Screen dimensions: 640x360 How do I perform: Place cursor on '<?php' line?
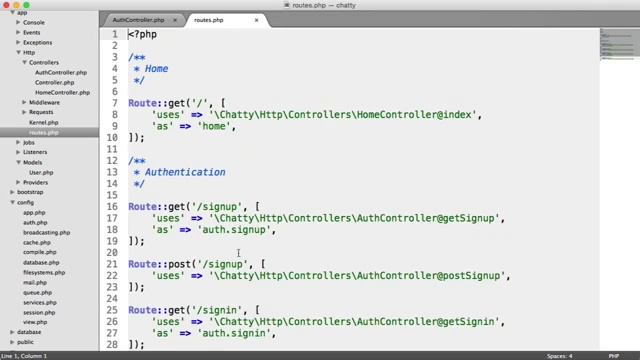click(142, 34)
